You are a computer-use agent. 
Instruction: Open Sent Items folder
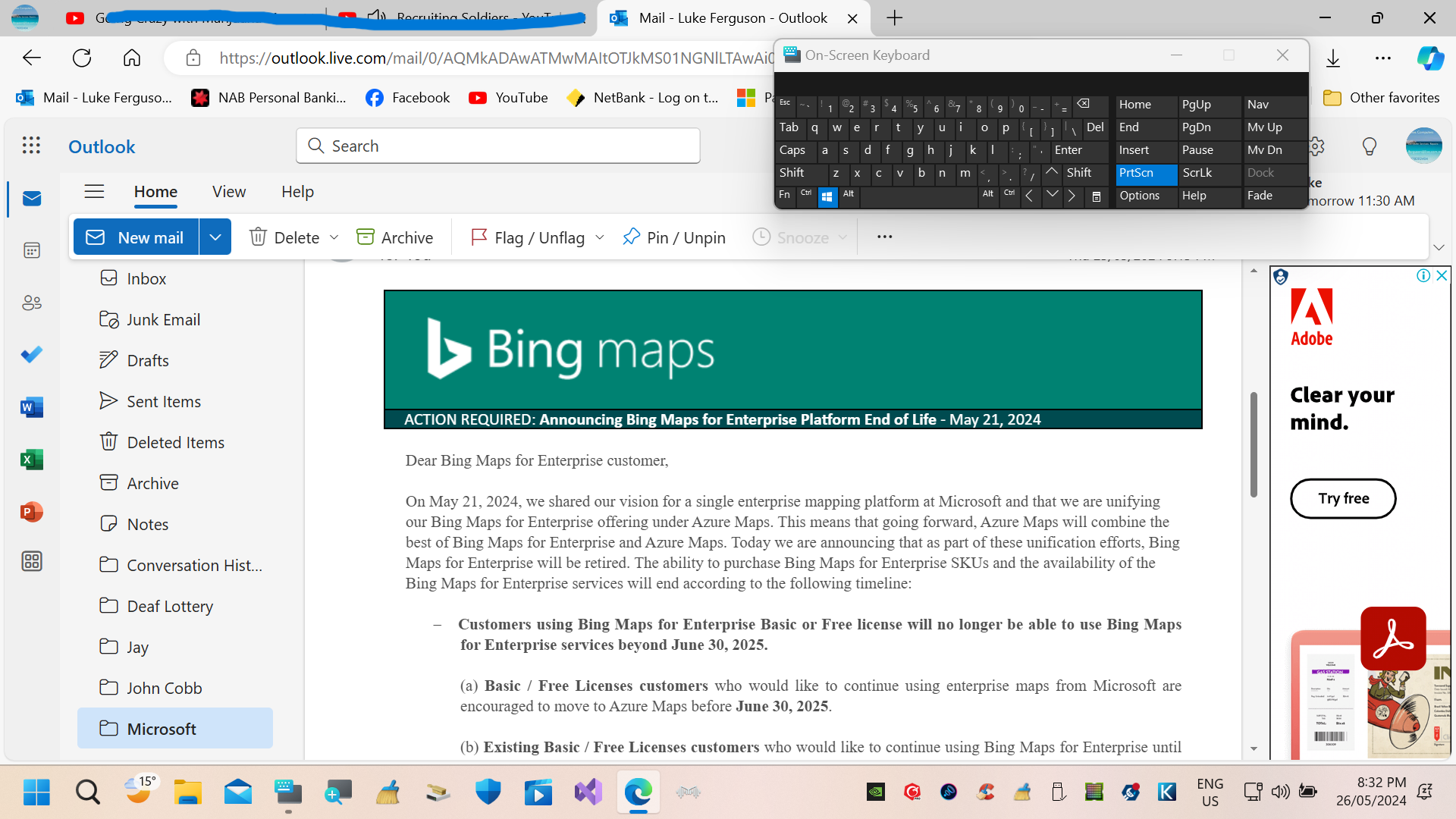(x=175, y=401)
